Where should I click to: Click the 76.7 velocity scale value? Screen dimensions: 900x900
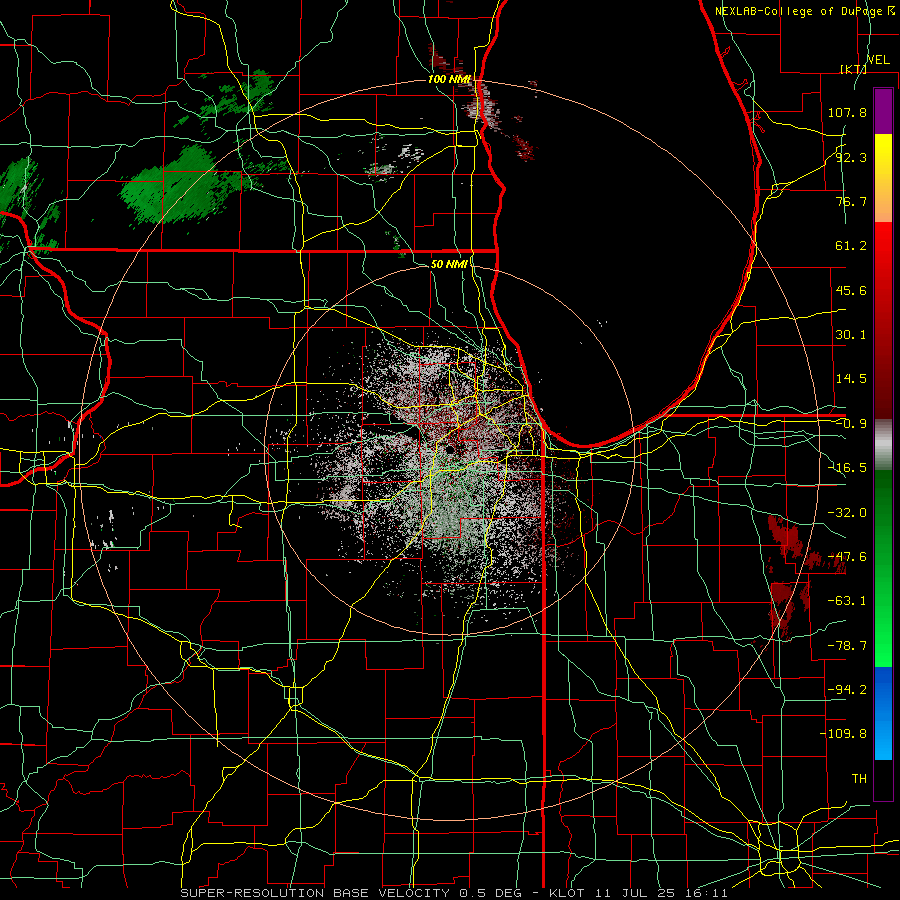click(851, 201)
